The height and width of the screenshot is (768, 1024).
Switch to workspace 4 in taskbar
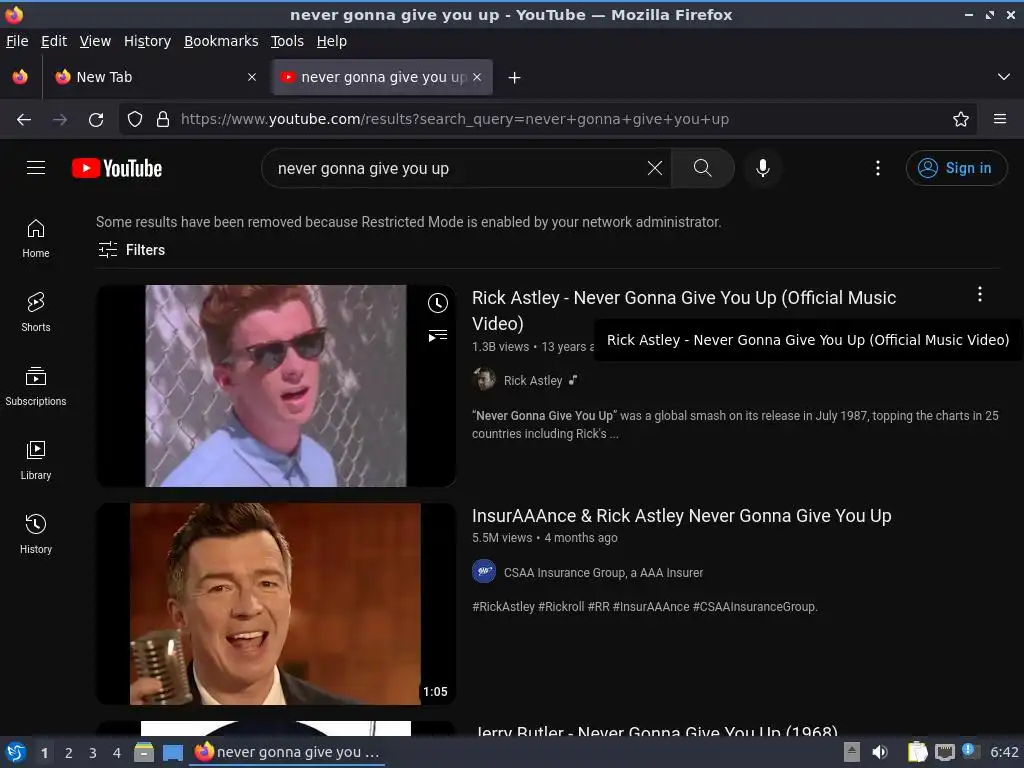pyautogui.click(x=117, y=753)
